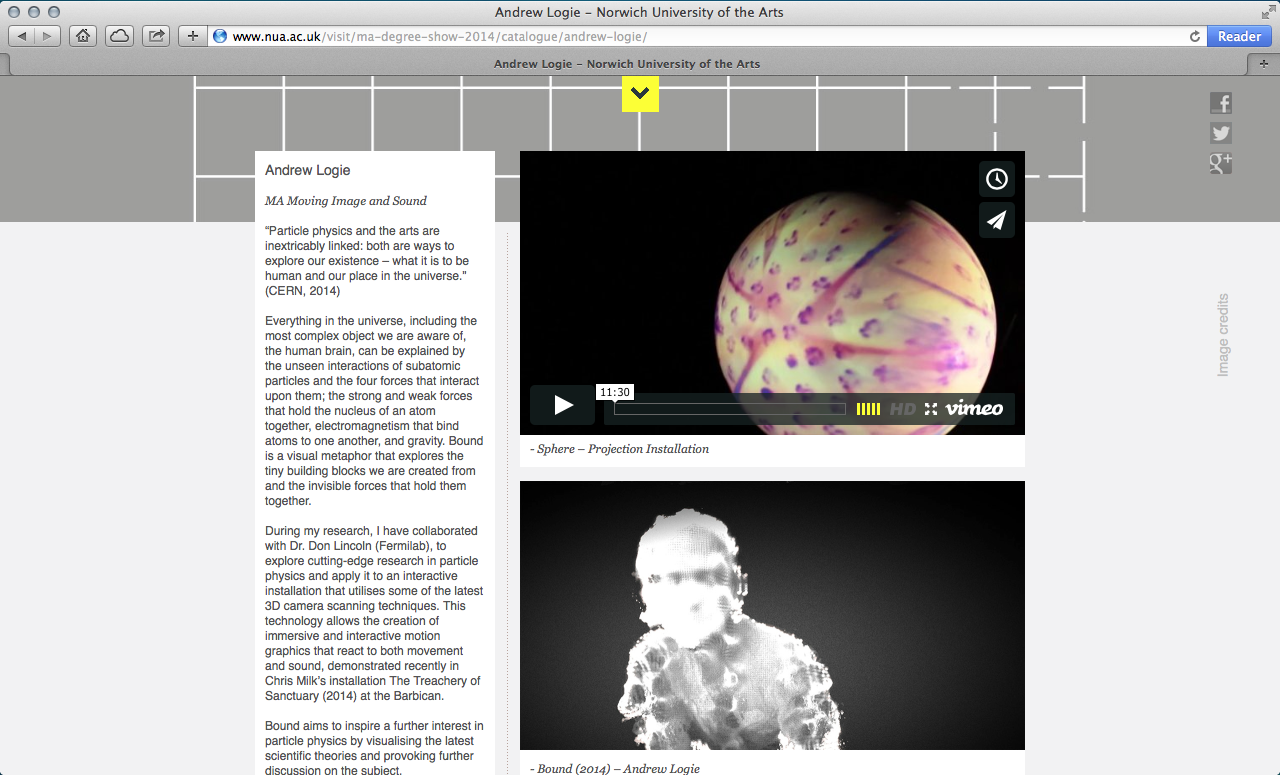This screenshot has height=775, width=1280.
Task: Toggle HD quality on video
Action: (x=902, y=408)
